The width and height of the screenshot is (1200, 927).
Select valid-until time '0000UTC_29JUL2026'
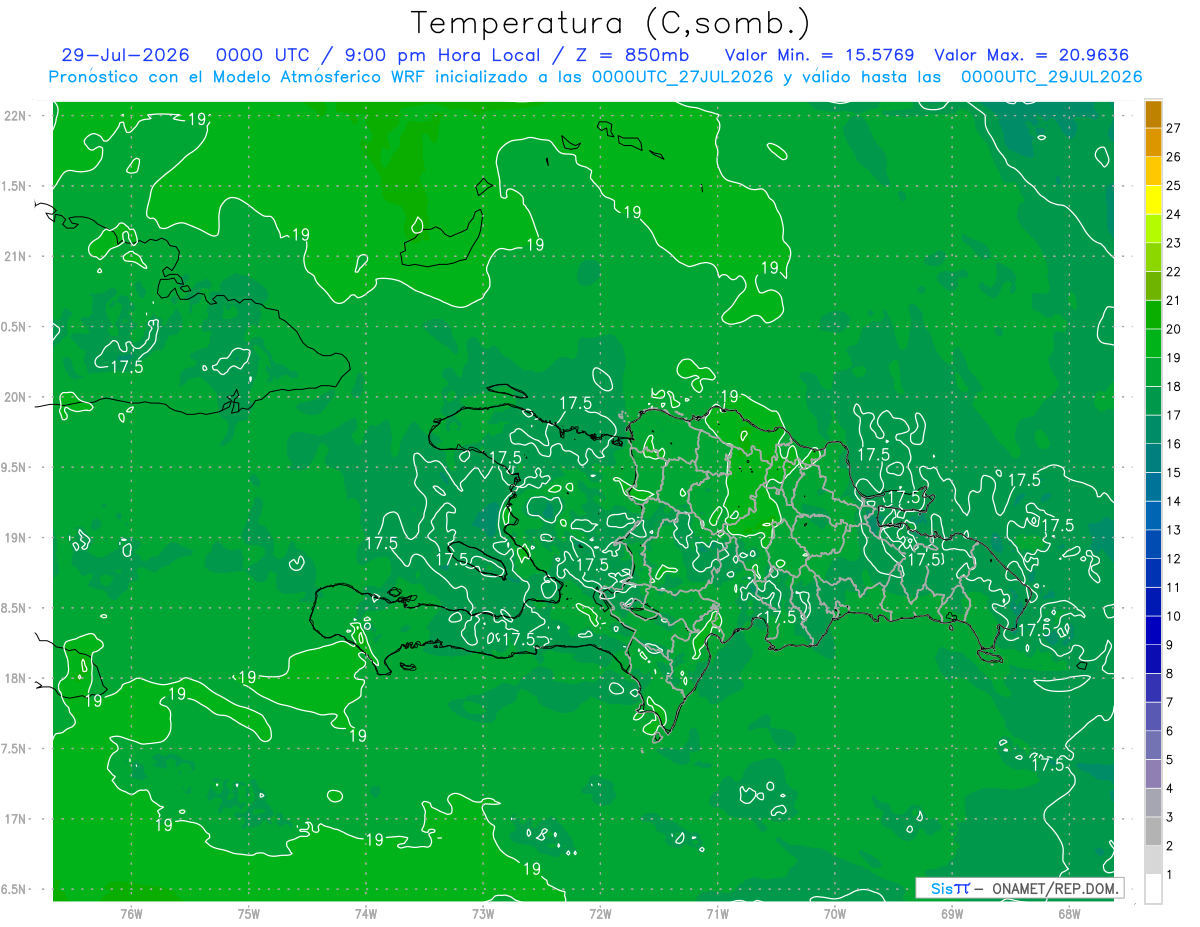coord(1051,77)
